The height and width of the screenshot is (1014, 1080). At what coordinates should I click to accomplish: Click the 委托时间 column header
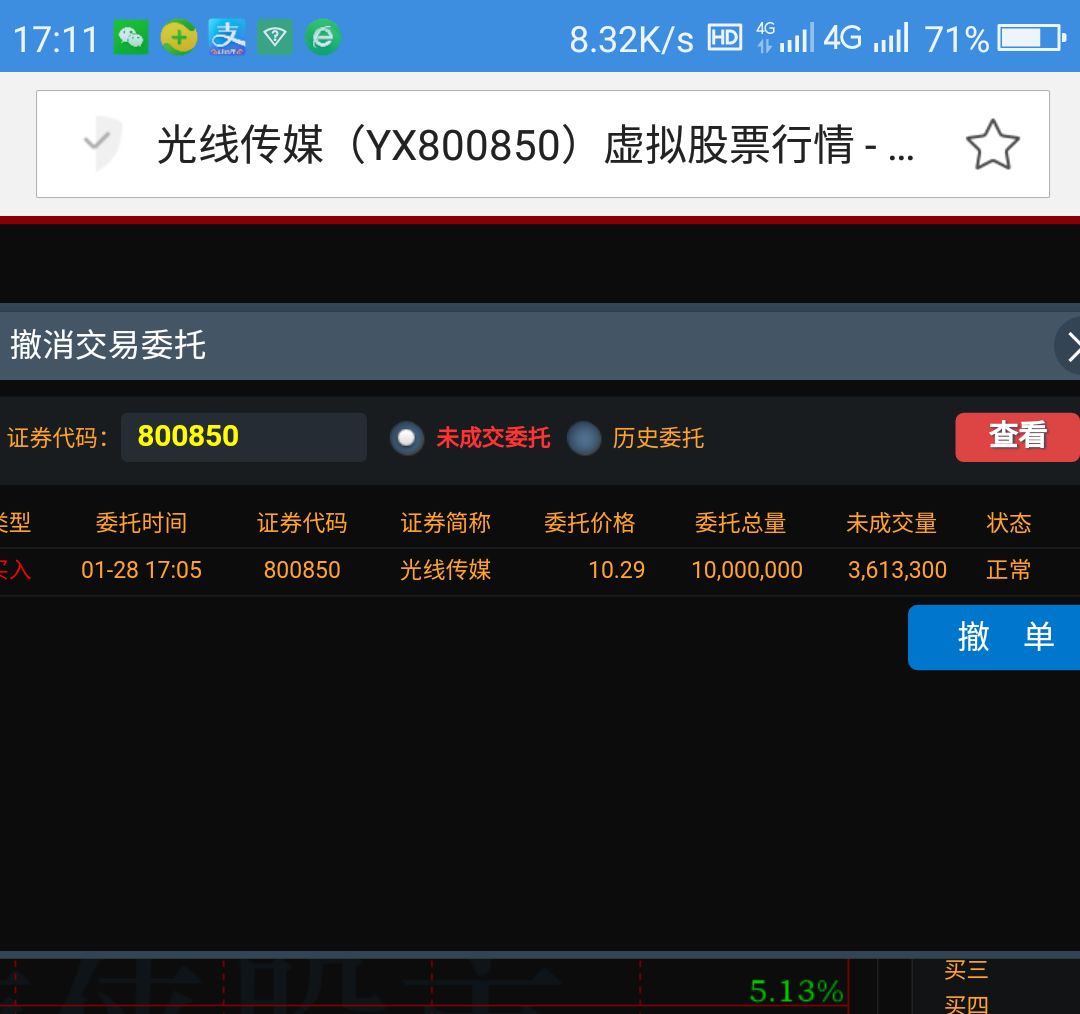pos(141,523)
